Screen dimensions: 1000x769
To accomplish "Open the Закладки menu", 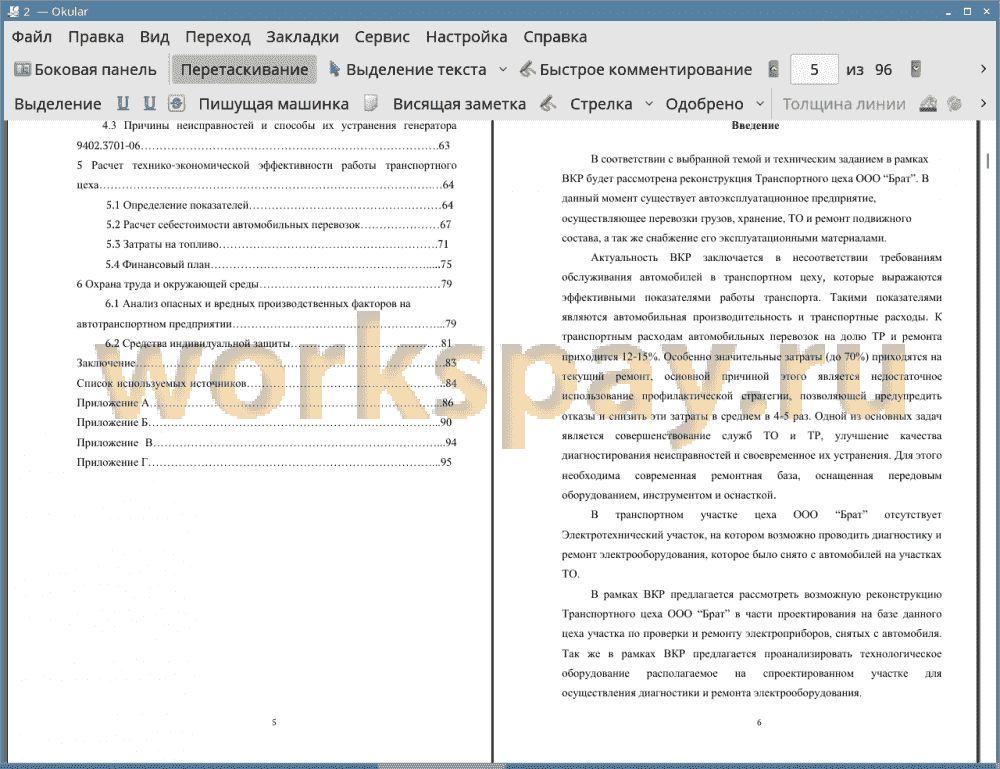I will pyautogui.click(x=302, y=37).
